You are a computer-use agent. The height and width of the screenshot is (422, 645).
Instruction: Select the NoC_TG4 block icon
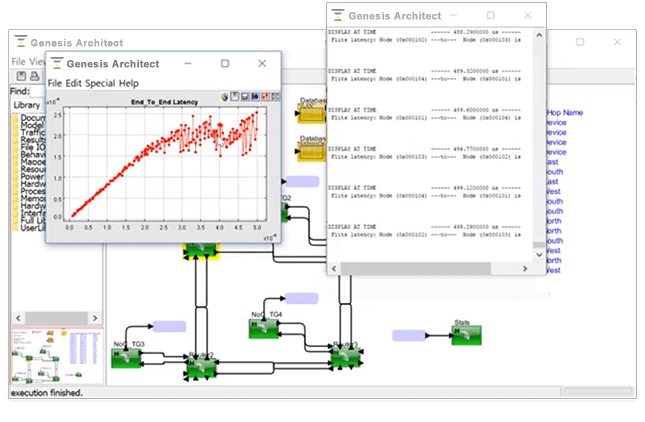(264, 329)
